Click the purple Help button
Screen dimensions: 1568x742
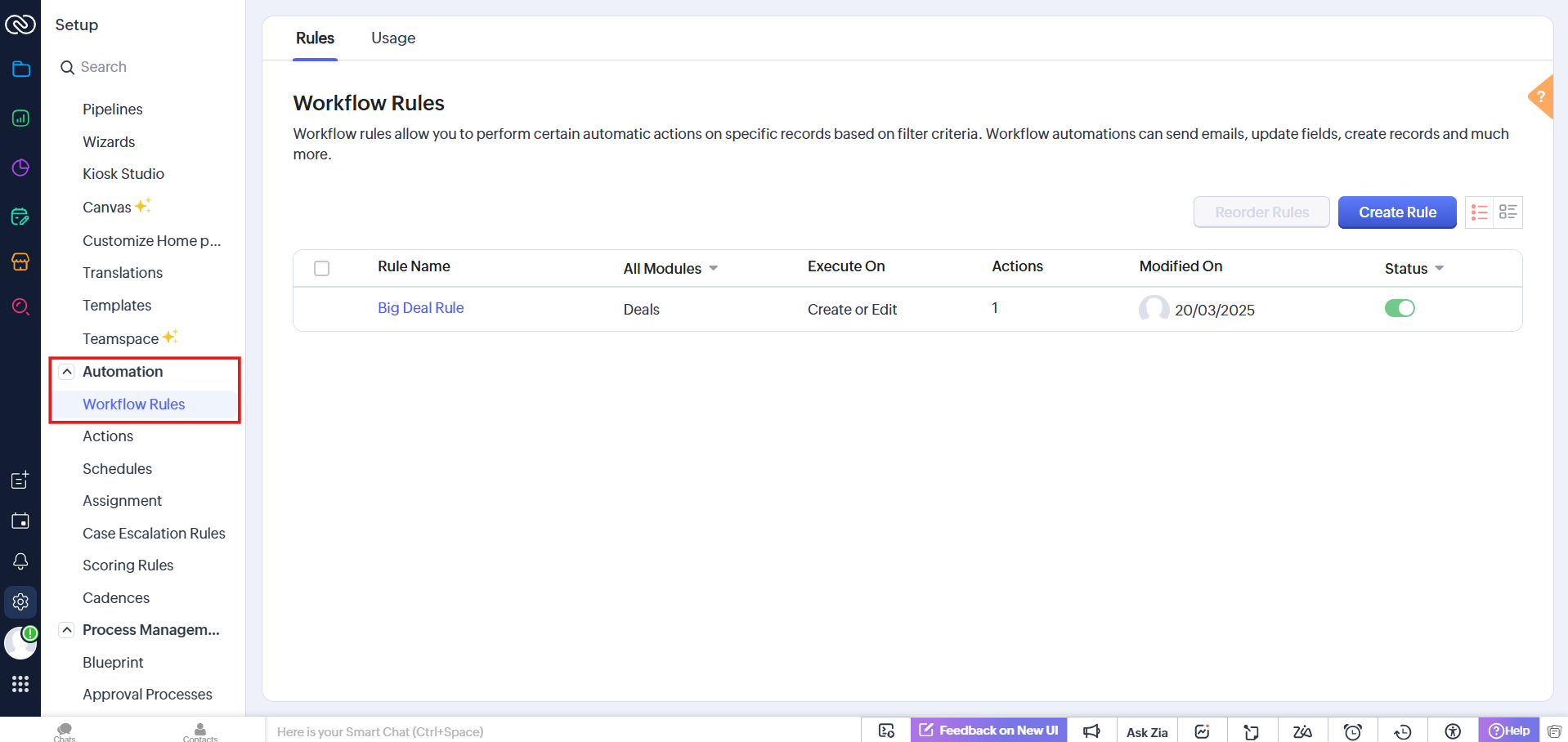1509,731
